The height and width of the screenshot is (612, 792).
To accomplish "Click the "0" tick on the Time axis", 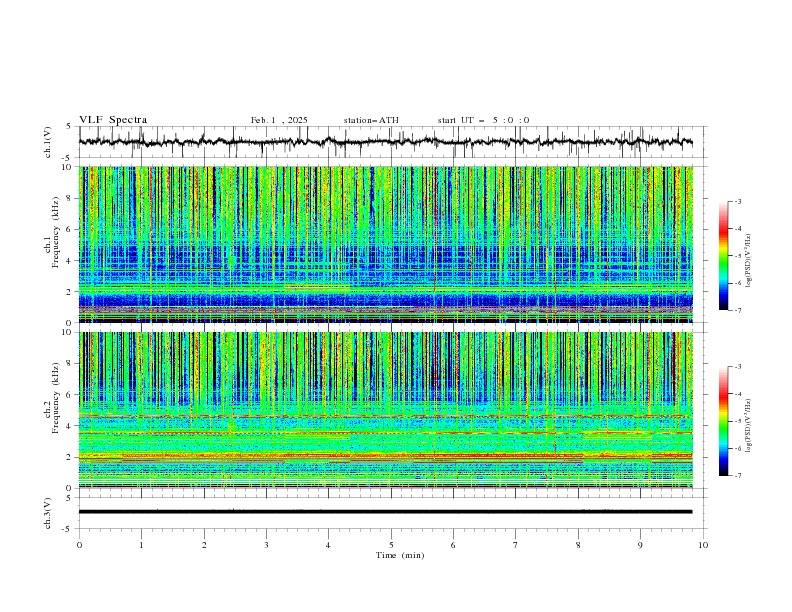I will (79, 545).
